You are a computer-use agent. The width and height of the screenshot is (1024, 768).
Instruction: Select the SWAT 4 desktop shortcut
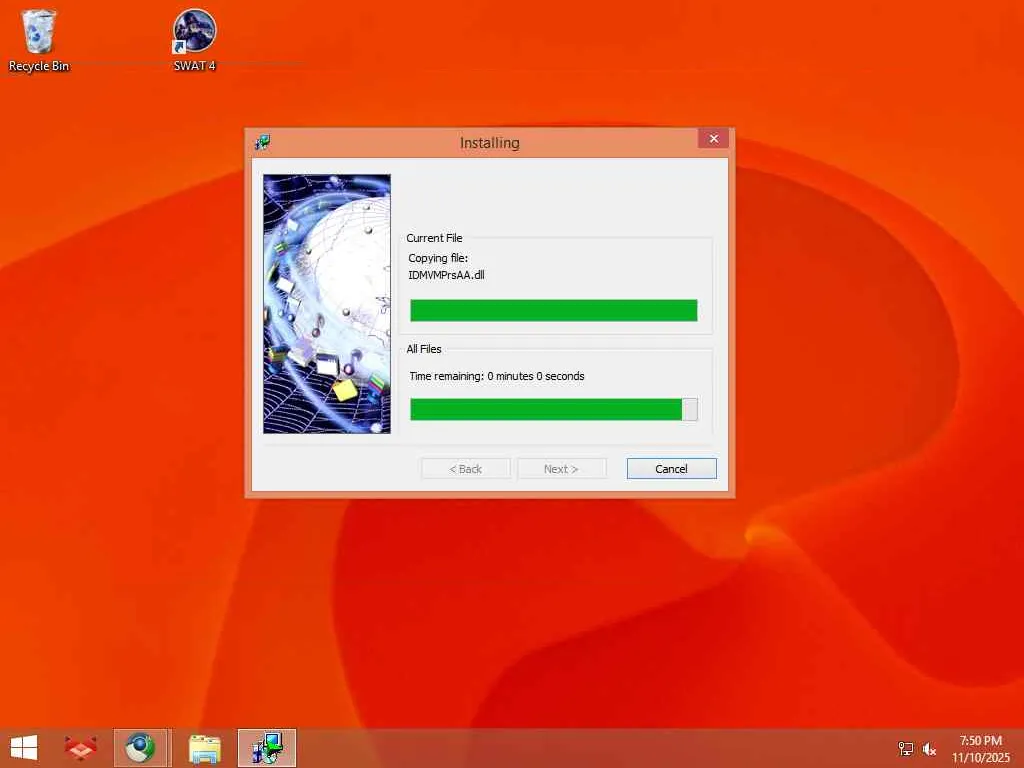pos(195,40)
